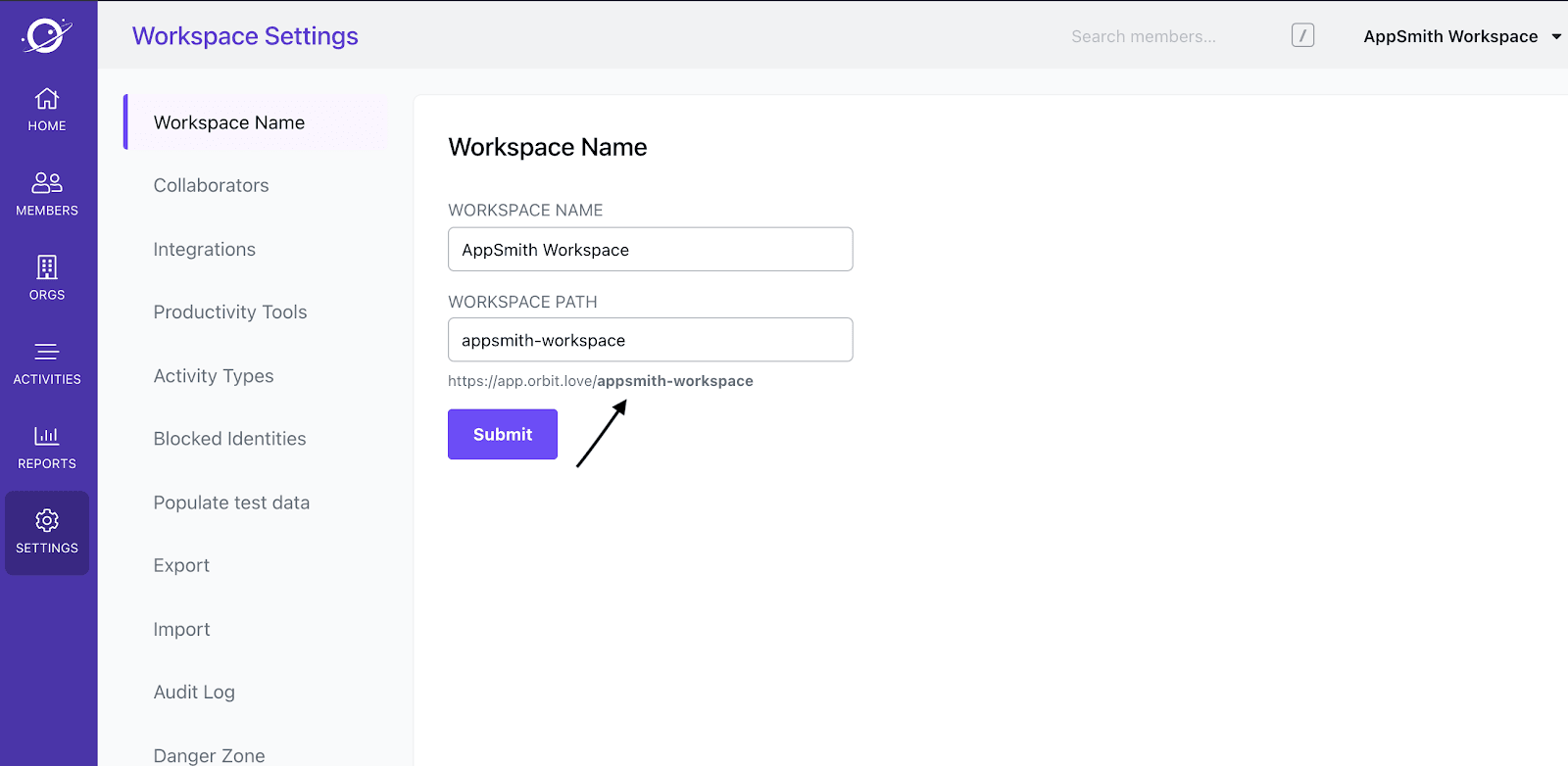Switch to Integrations settings

pyautogui.click(x=204, y=250)
